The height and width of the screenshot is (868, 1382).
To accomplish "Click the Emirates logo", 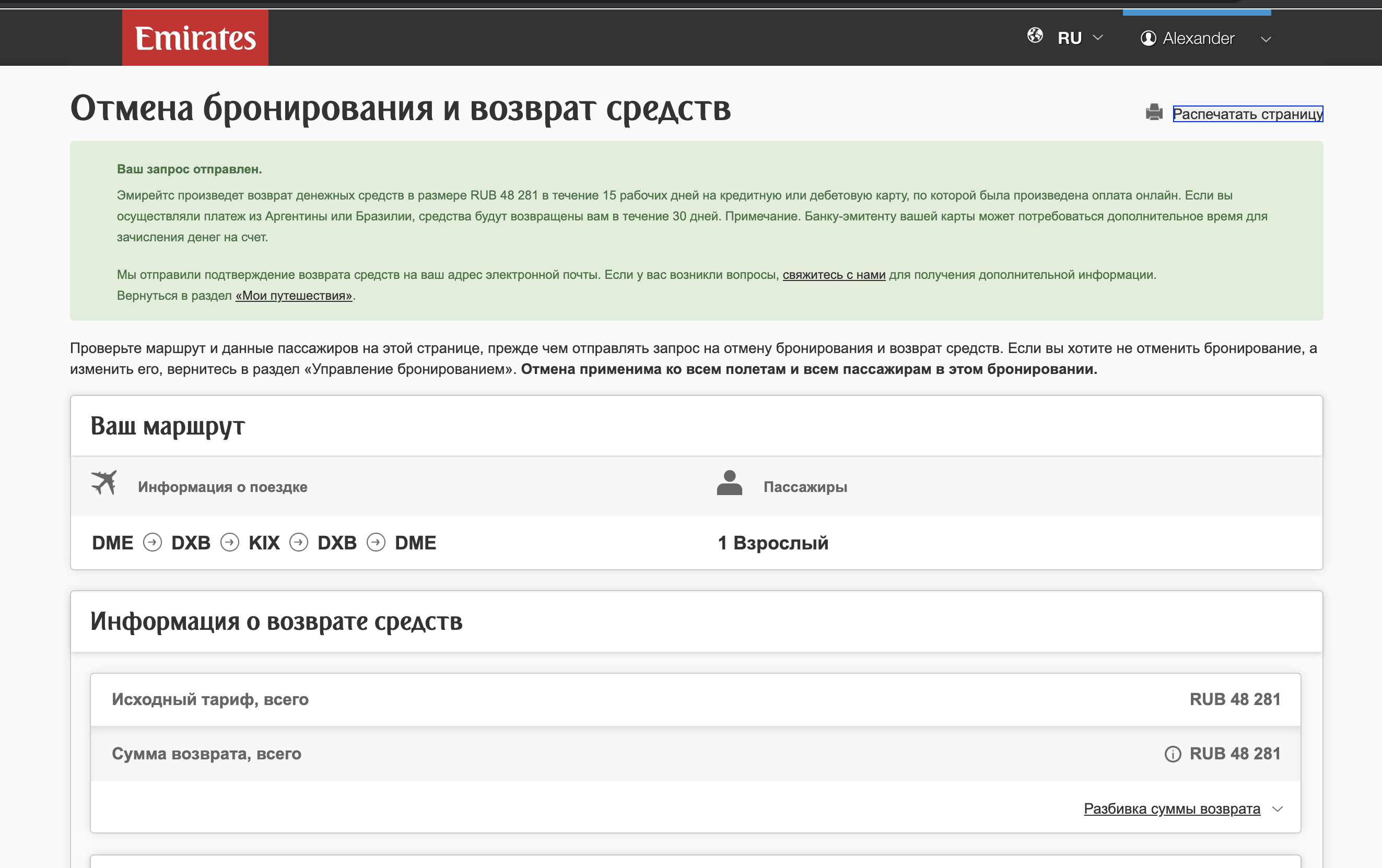I will coord(195,37).
